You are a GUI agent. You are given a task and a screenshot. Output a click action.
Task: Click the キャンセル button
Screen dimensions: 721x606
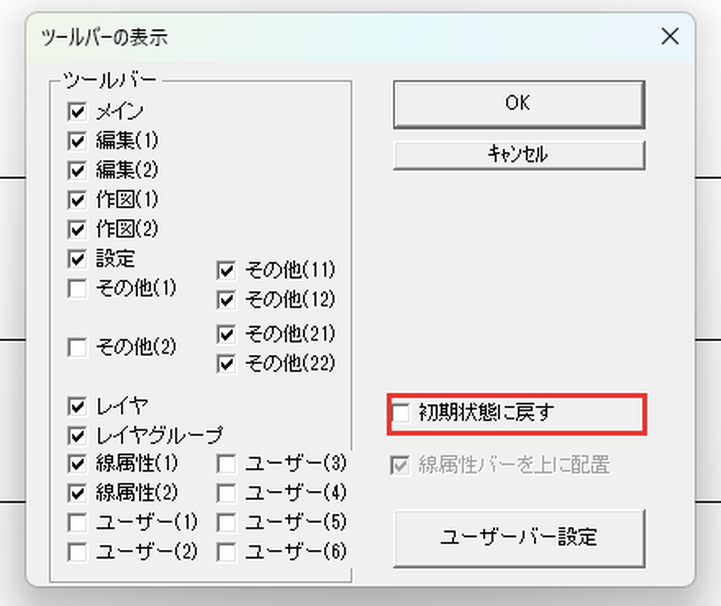(519, 155)
